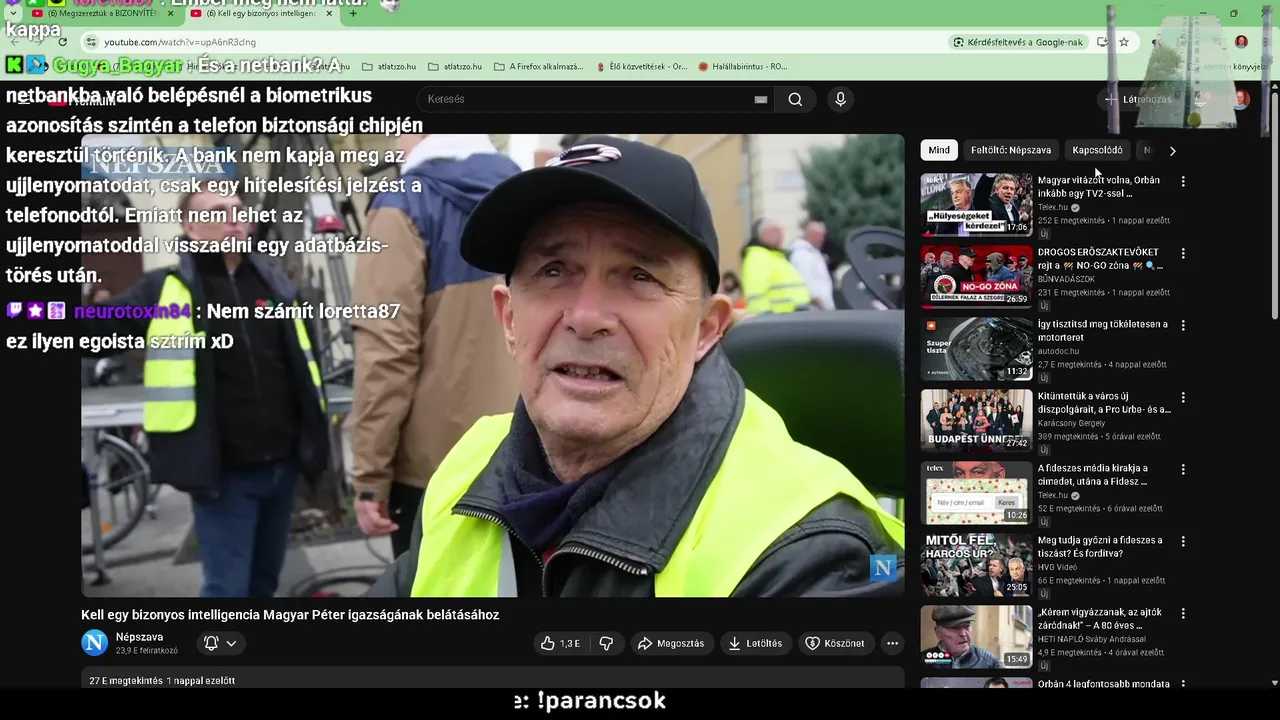The height and width of the screenshot is (720, 1280).
Task: Open the Karácsony Gergely channel link
Action: [x=1071, y=423]
